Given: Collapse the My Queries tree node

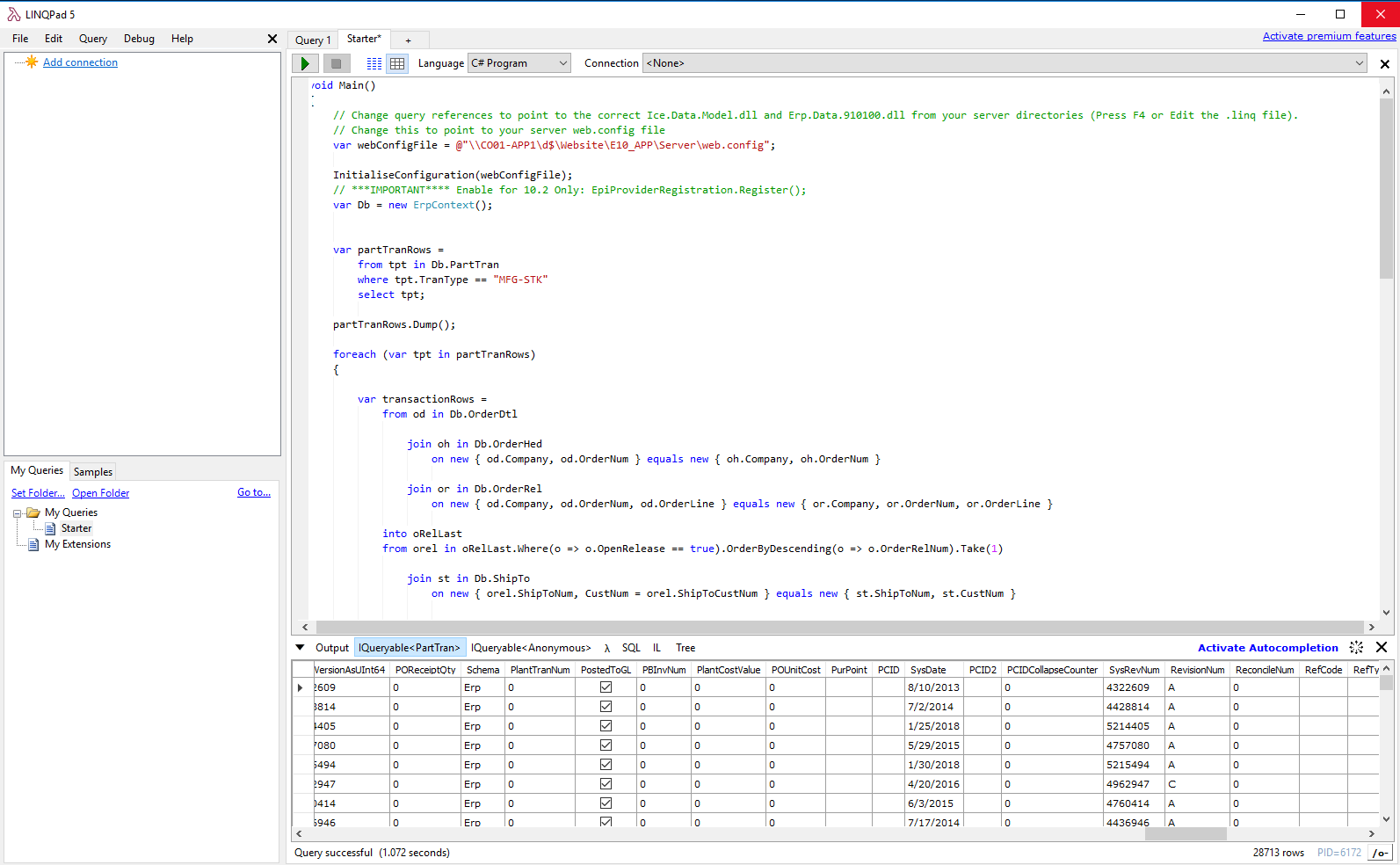Looking at the screenshot, I should (17, 513).
